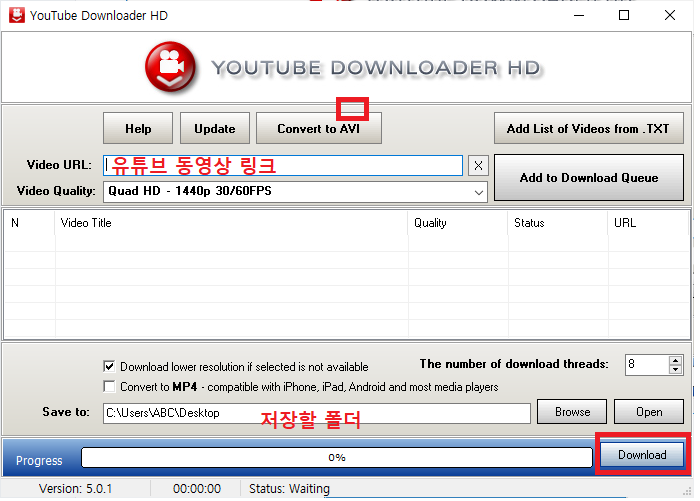Viewport: 700px width, 501px height.
Task: Click Browse to choose save folder
Action: click(x=572, y=412)
